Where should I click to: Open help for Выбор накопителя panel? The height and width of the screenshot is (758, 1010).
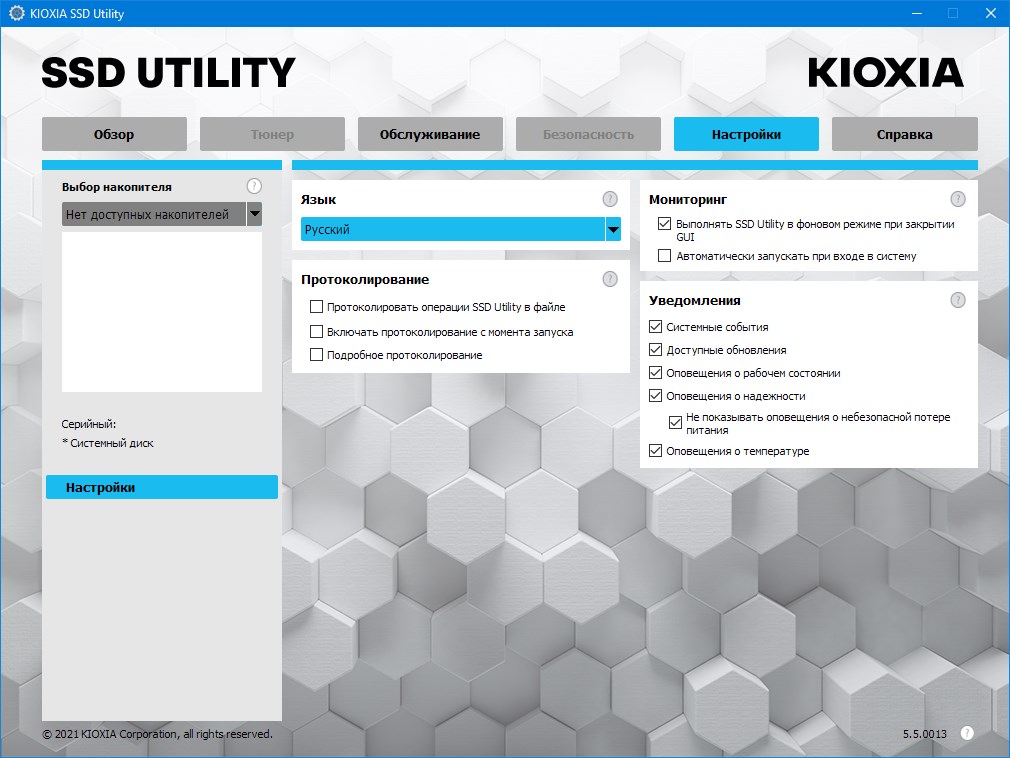click(254, 186)
